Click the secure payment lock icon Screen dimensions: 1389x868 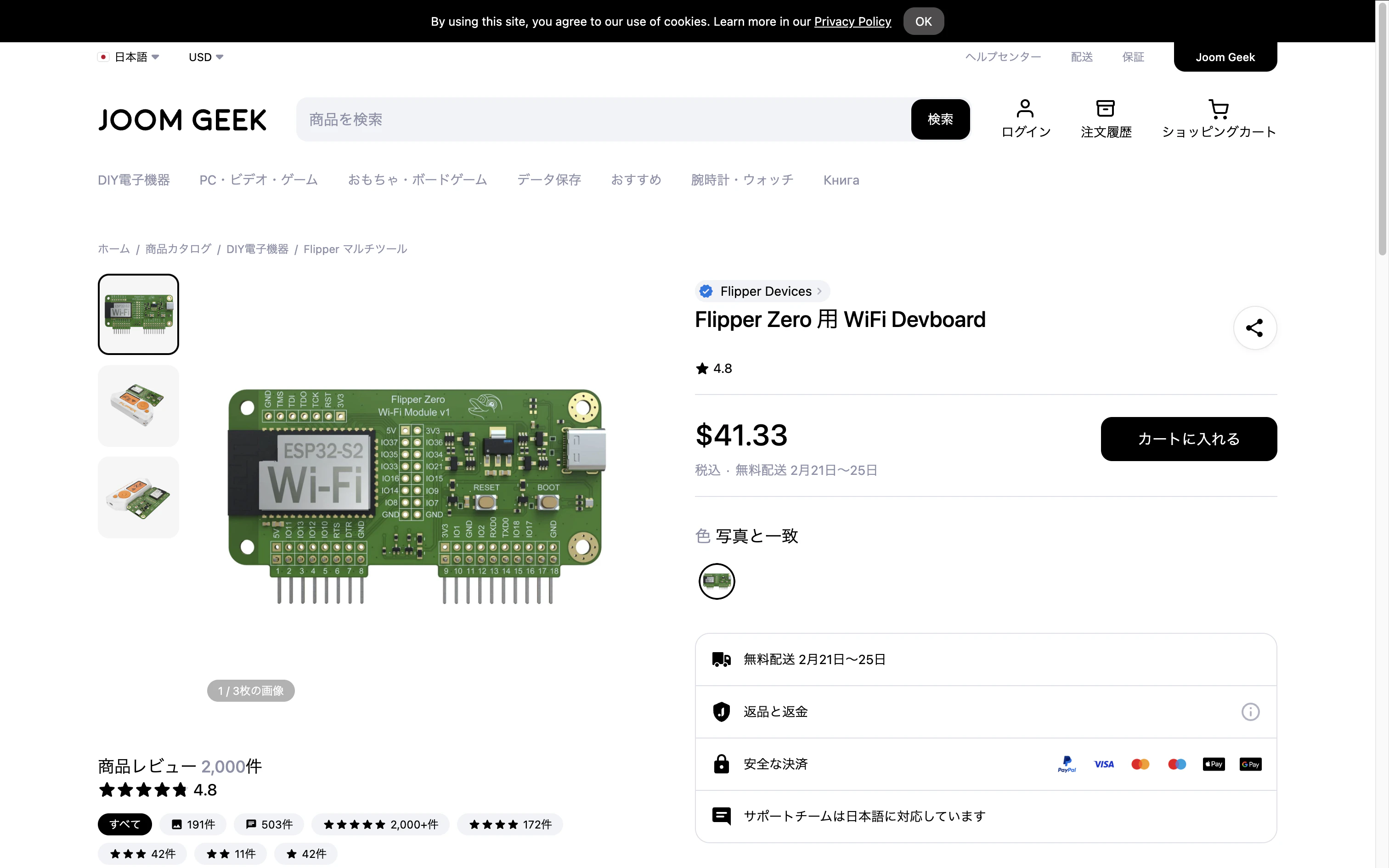click(722, 764)
